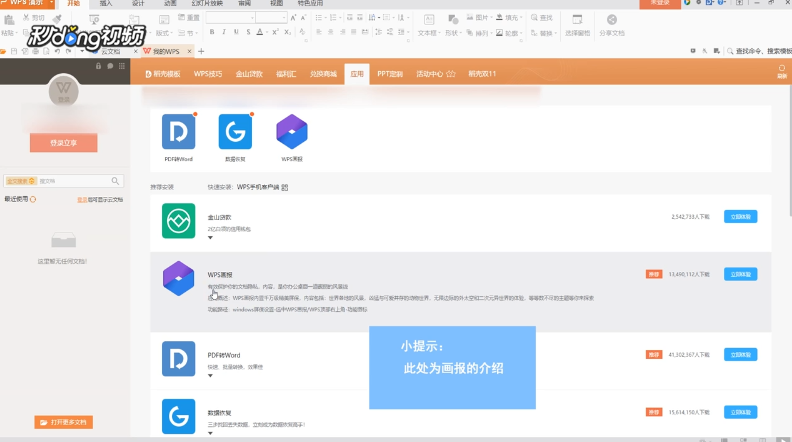The image size is (792, 442).
Task: Click the lock icon in the dark sidebar header
Action: click(98, 66)
